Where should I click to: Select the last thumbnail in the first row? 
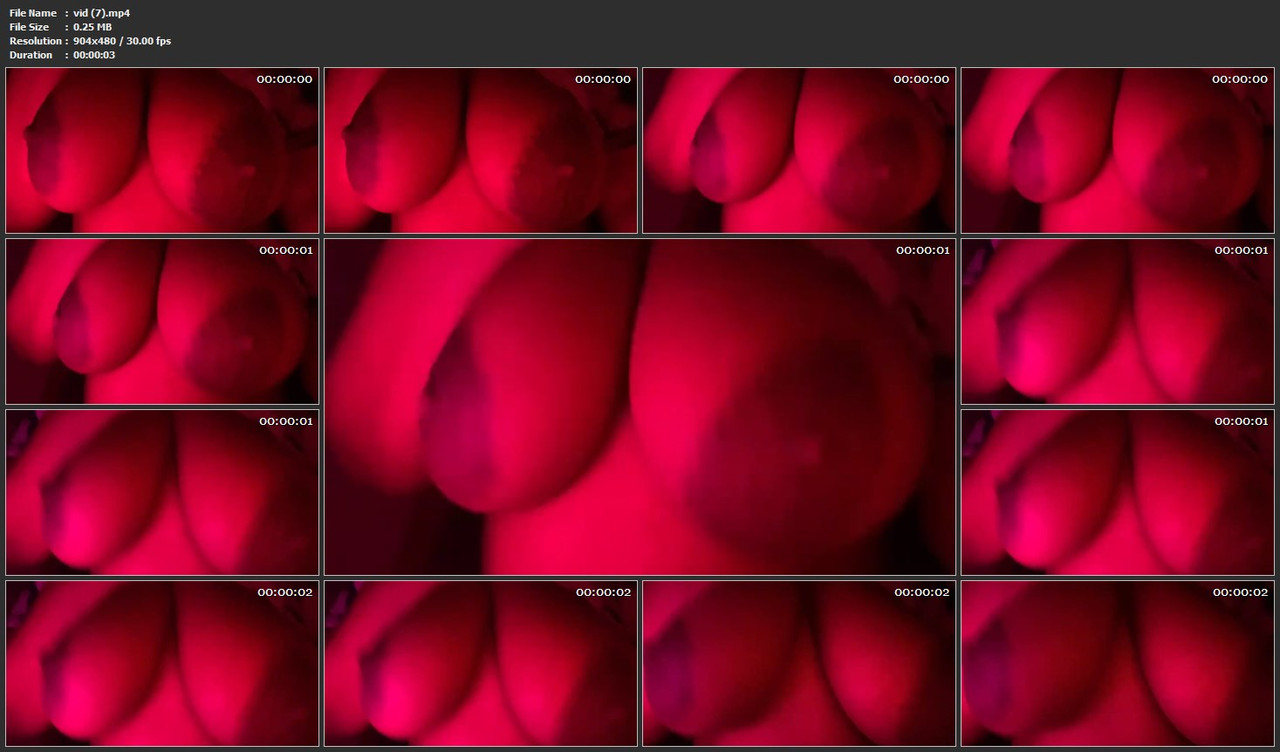(x=1117, y=150)
